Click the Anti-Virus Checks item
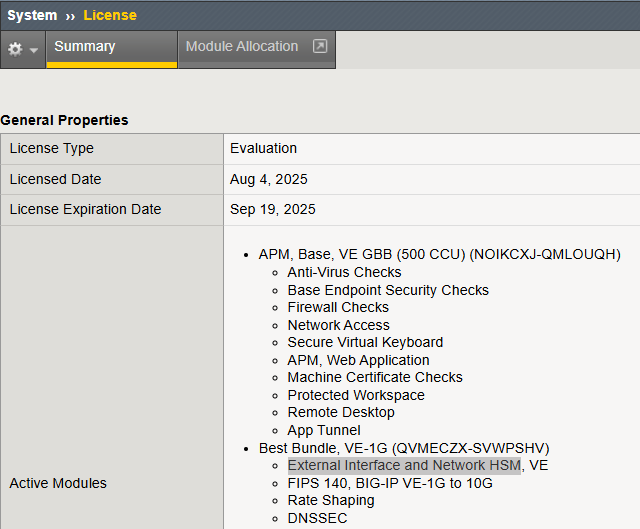 click(x=344, y=272)
